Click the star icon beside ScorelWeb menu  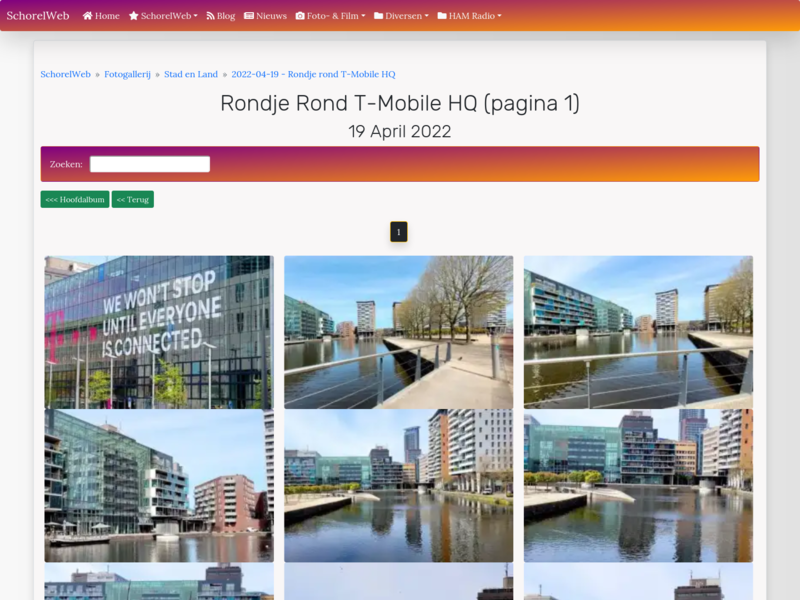point(134,16)
